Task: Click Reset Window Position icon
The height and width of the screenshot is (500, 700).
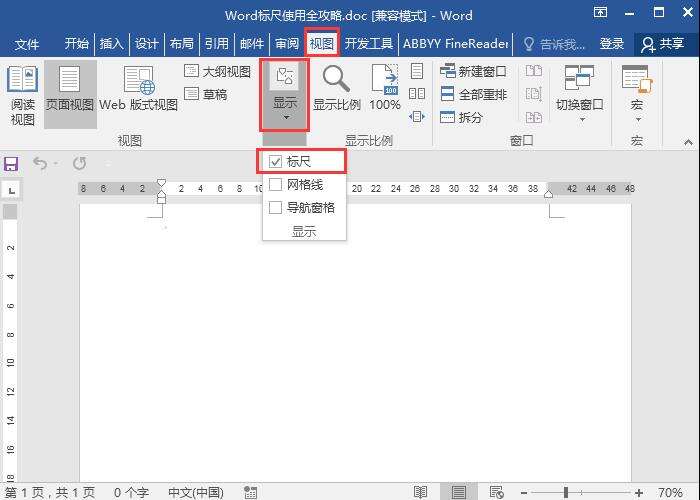Action: [x=533, y=117]
